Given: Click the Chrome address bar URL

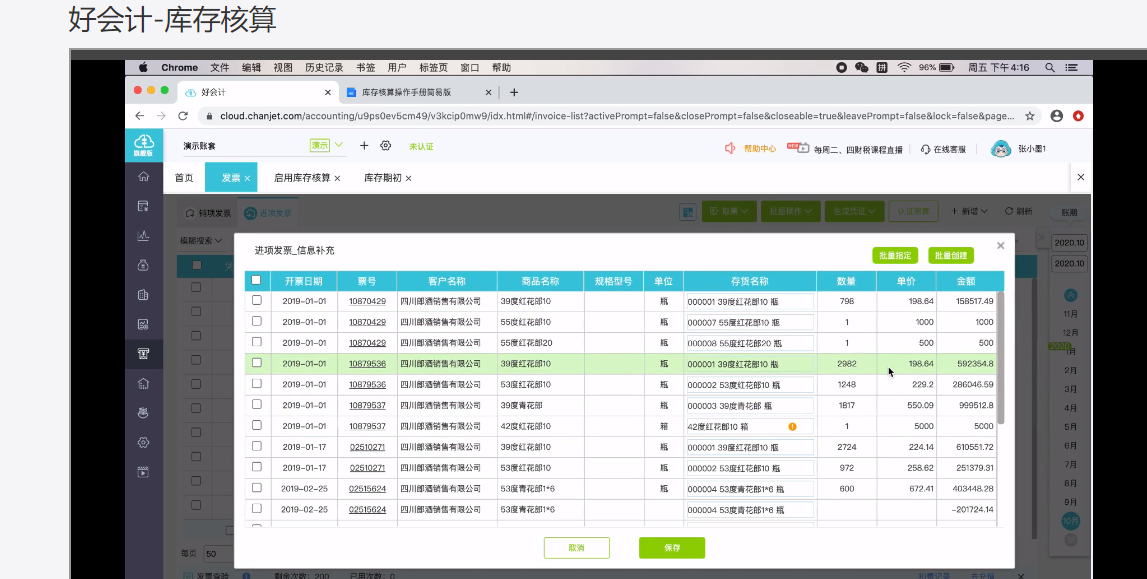Looking at the screenshot, I should [617, 116].
